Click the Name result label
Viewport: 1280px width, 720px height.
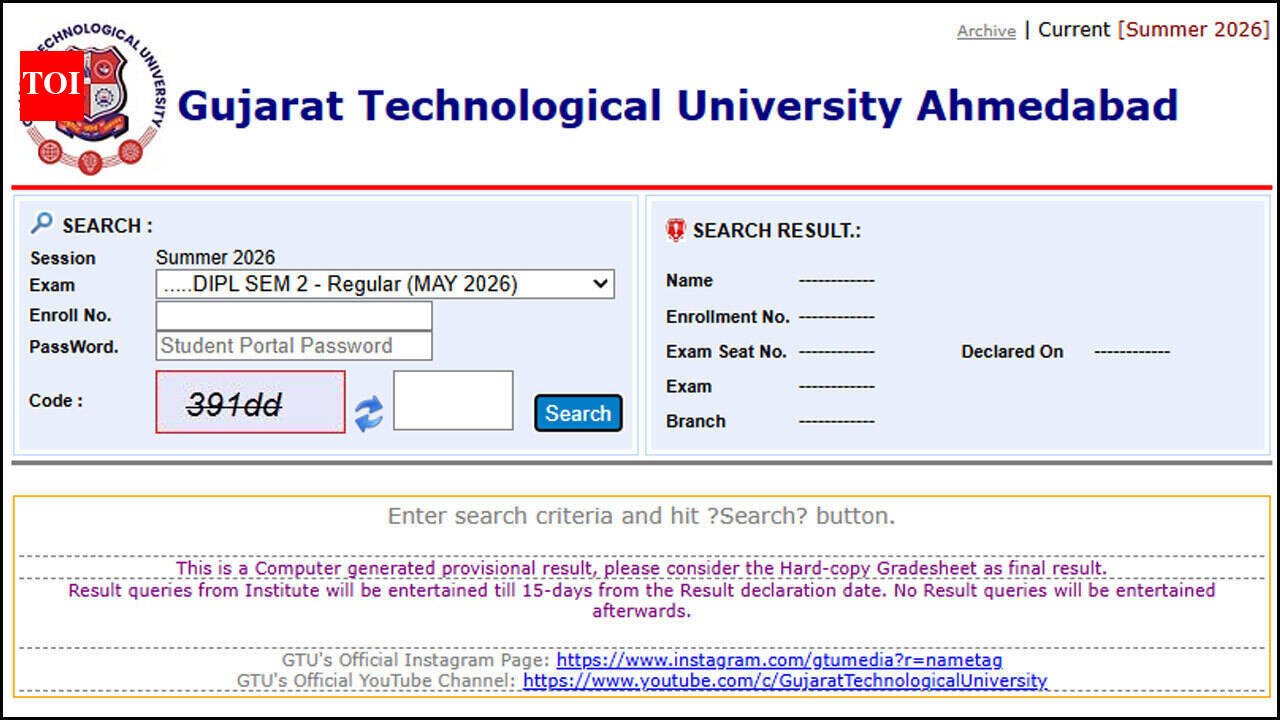(689, 281)
